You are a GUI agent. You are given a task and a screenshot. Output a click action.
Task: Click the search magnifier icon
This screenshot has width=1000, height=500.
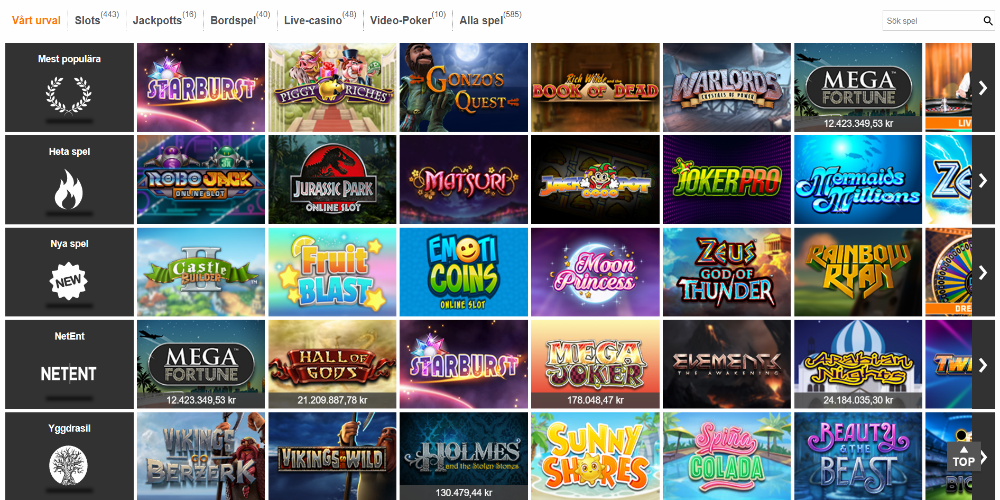(x=988, y=20)
